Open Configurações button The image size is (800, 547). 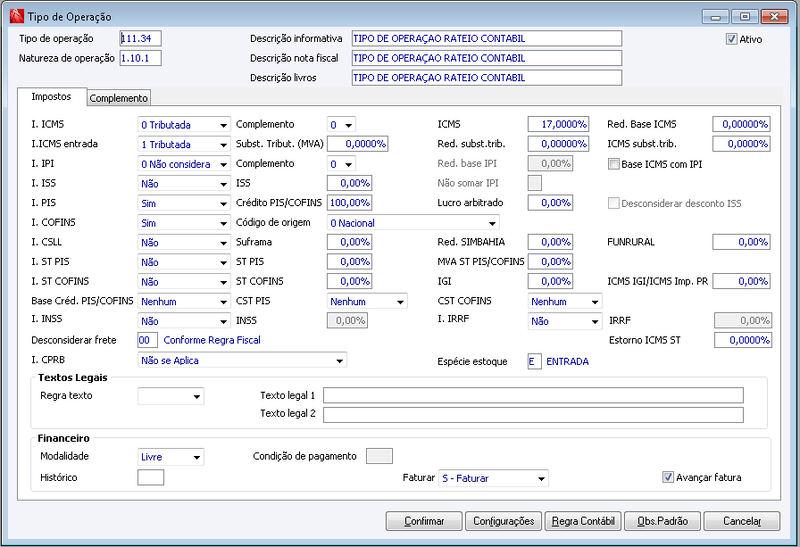[504, 521]
